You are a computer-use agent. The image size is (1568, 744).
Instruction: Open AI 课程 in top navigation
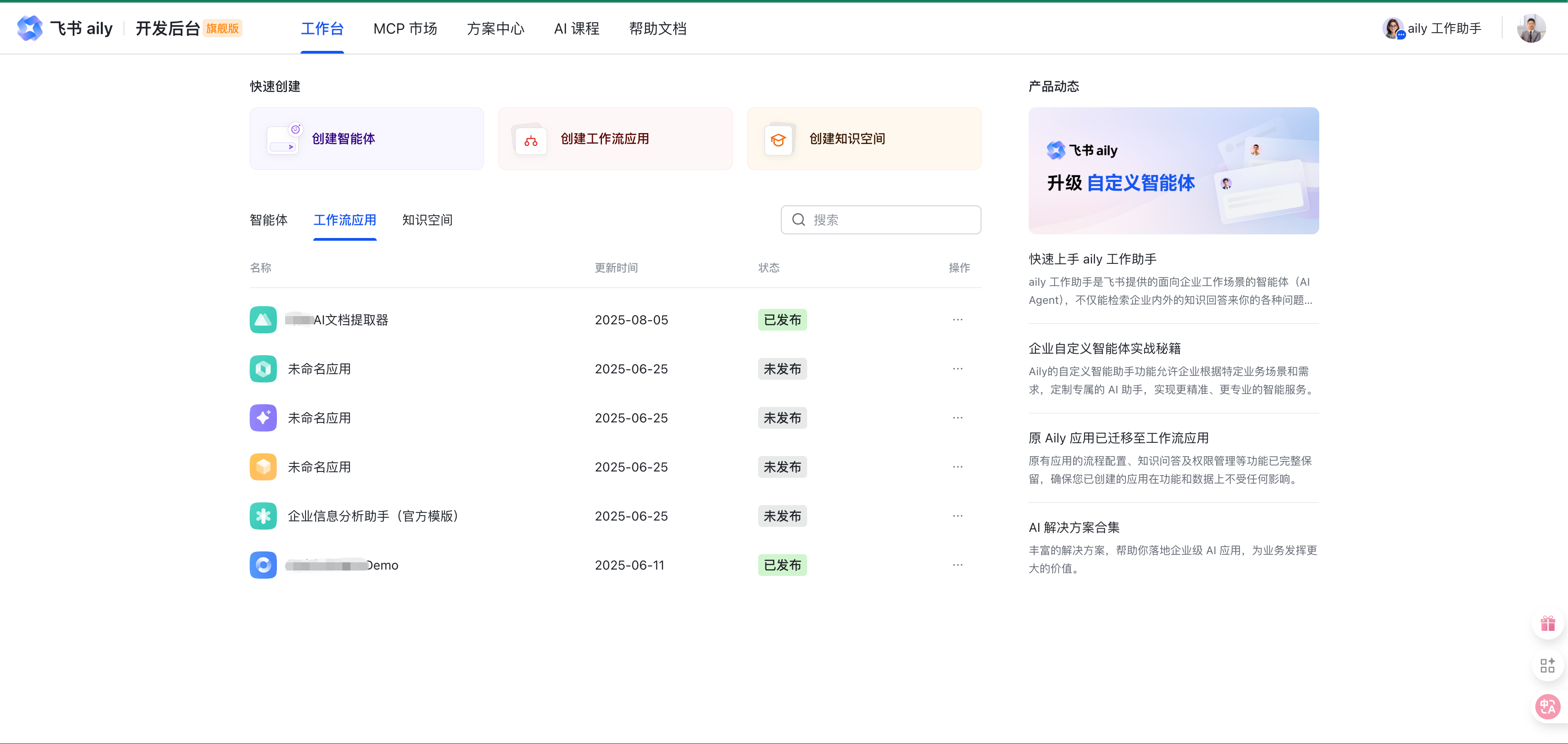(x=577, y=29)
